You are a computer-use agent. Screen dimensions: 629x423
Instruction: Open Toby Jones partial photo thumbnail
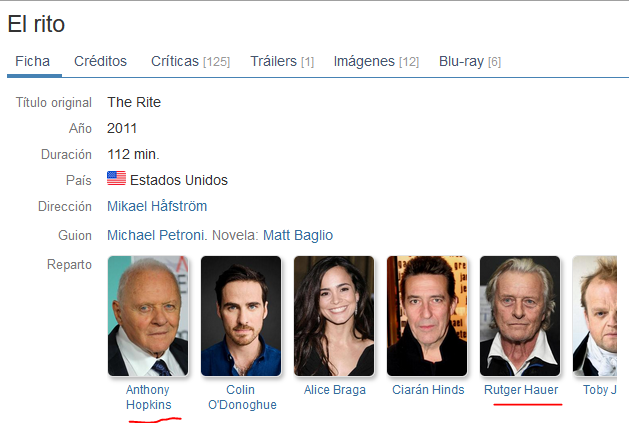pos(600,315)
